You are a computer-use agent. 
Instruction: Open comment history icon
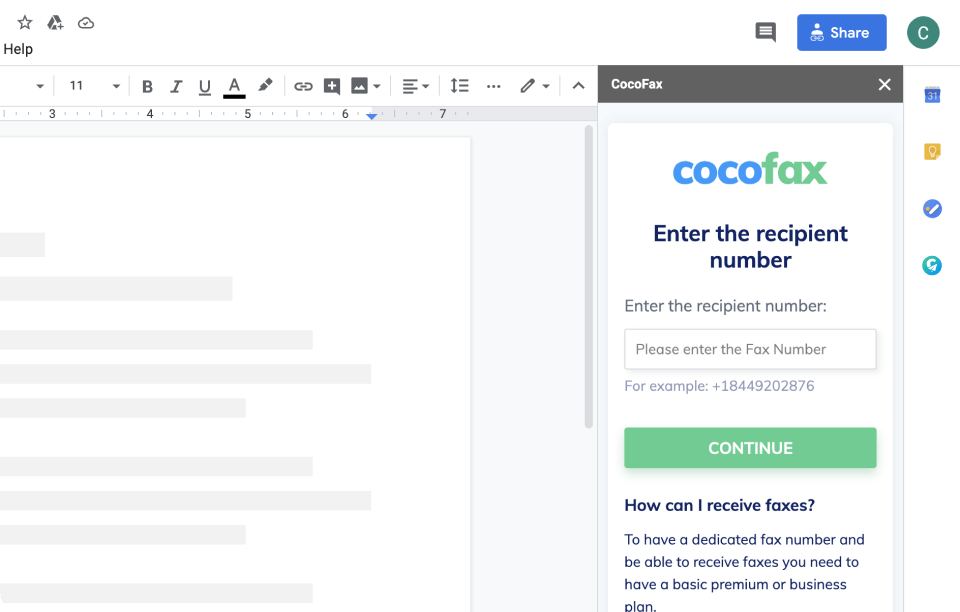click(765, 32)
